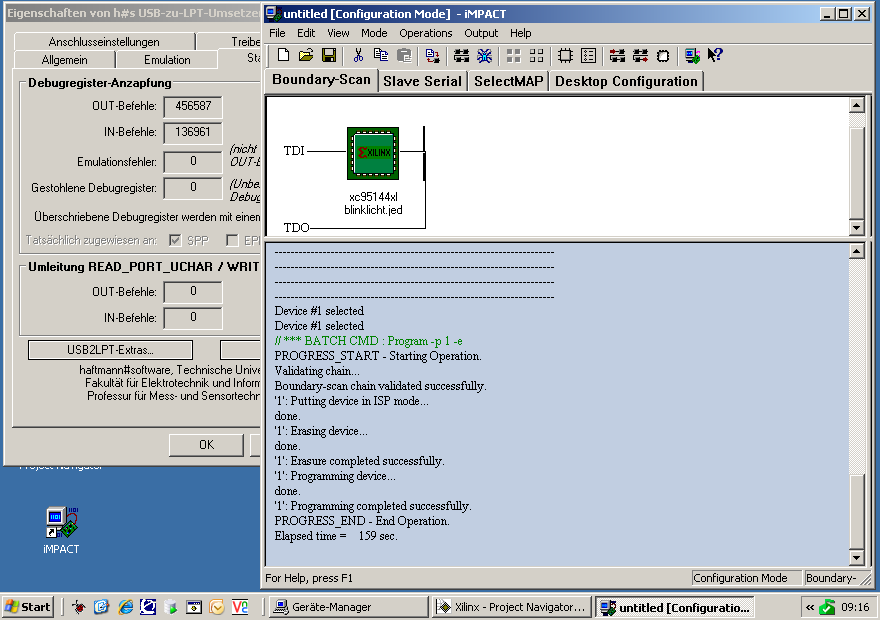Viewport: 880px width, 620px height.
Task: Switch to Xilinx Project Navigator taskbar window
Action: click(512, 607)
